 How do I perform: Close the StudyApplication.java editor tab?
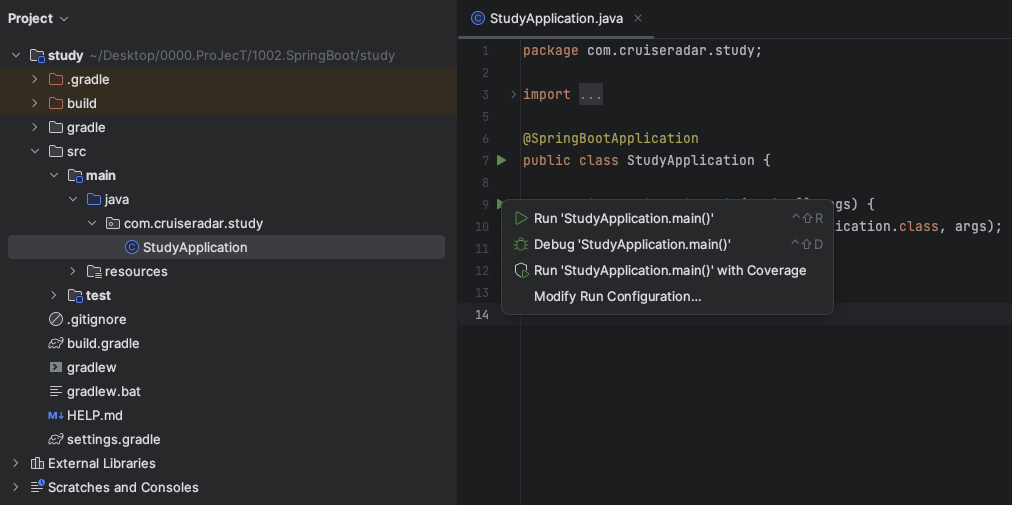[638, 18]
